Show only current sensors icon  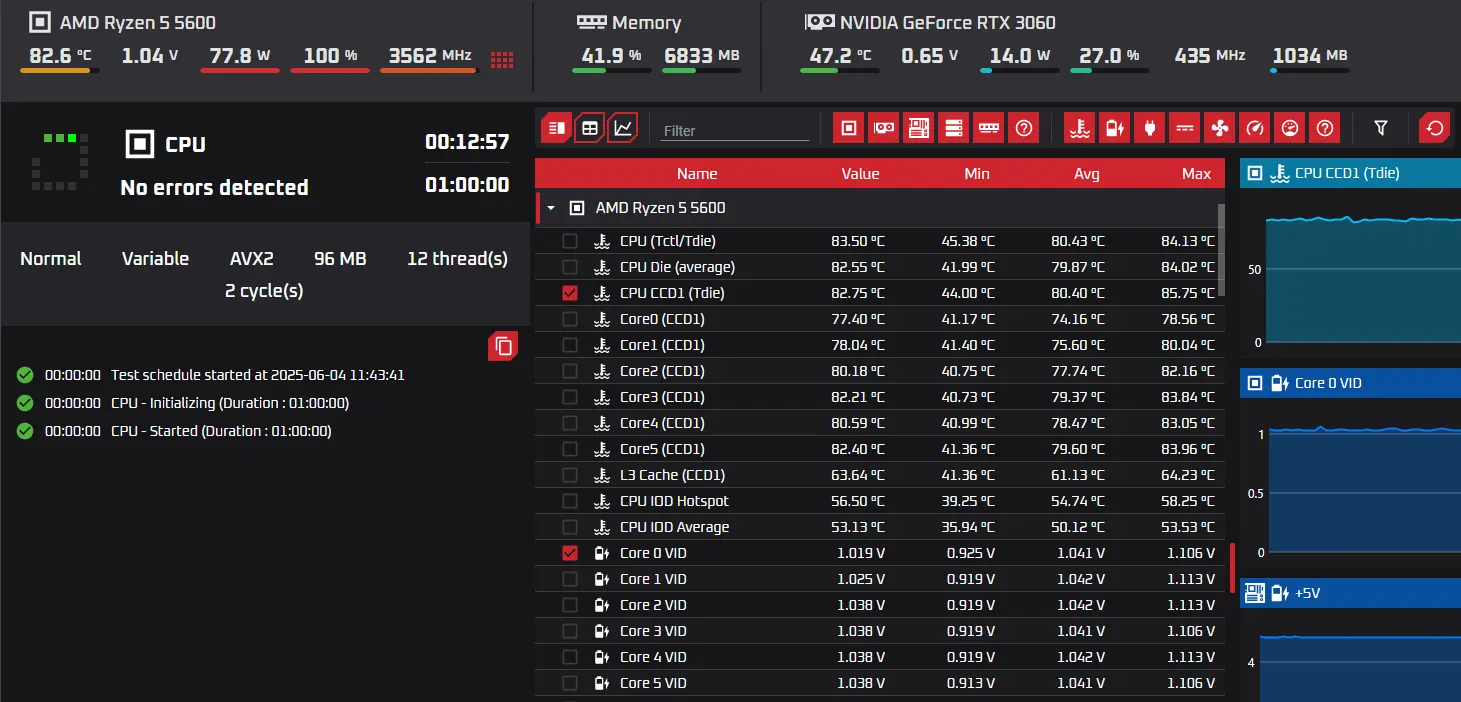pos(1185,128)
